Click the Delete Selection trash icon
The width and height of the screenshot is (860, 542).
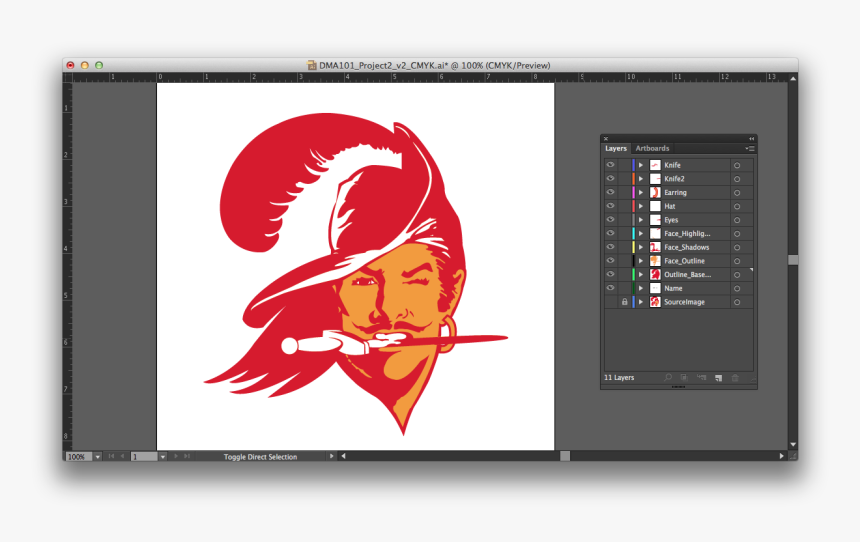[x=735, y=377]
